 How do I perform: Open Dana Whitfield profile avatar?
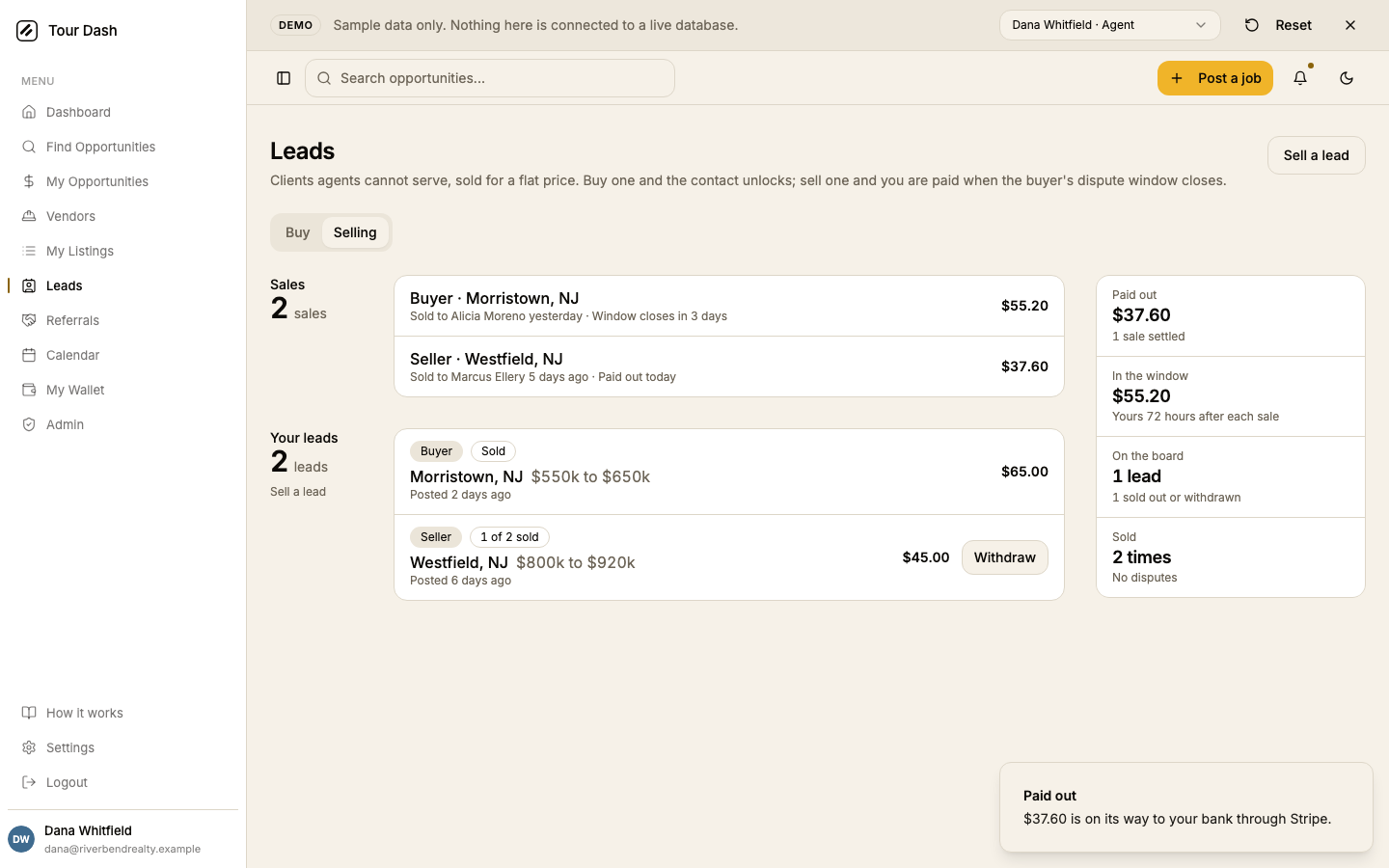coord(21,839)
